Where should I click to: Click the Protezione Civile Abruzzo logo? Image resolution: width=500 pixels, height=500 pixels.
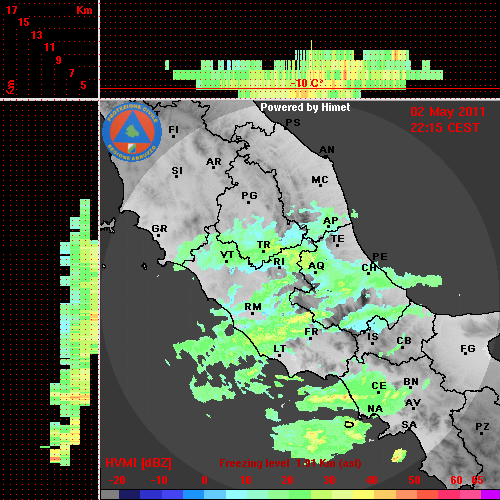(x=132, y=132)
